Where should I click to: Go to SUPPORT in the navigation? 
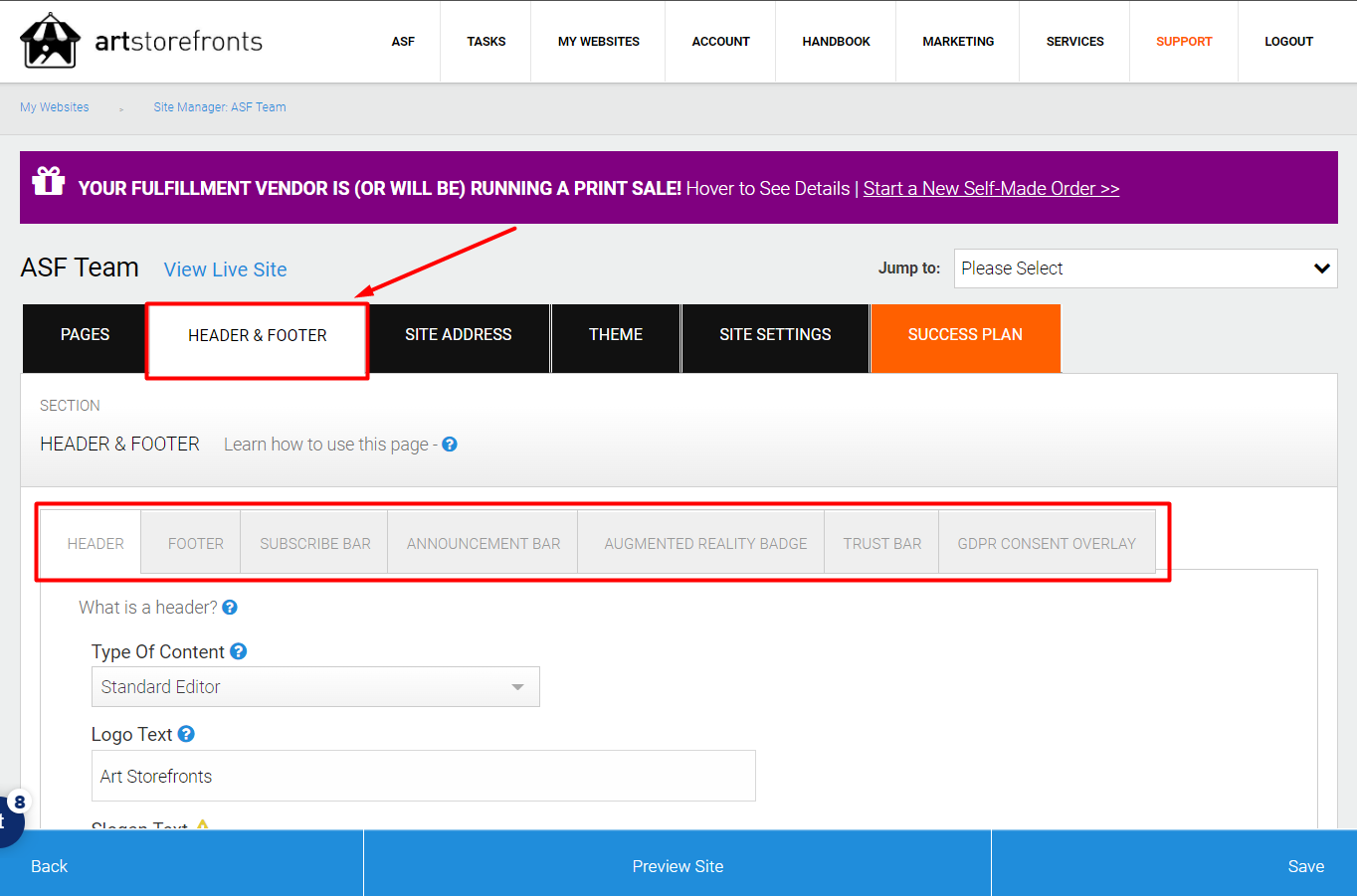click(x=1184, y=42)
